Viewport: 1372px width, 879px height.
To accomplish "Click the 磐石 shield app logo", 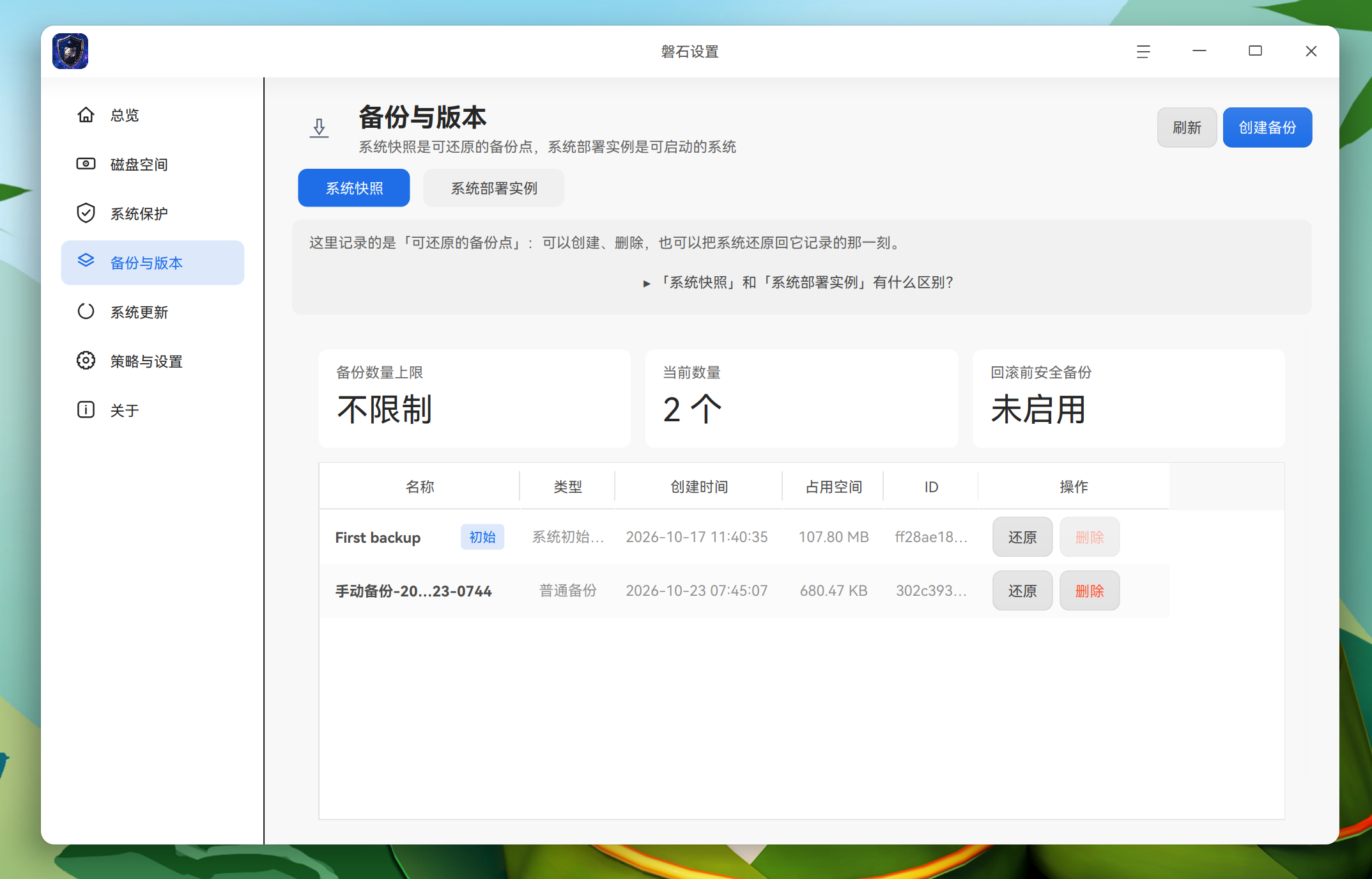I will tap(70, 51).
